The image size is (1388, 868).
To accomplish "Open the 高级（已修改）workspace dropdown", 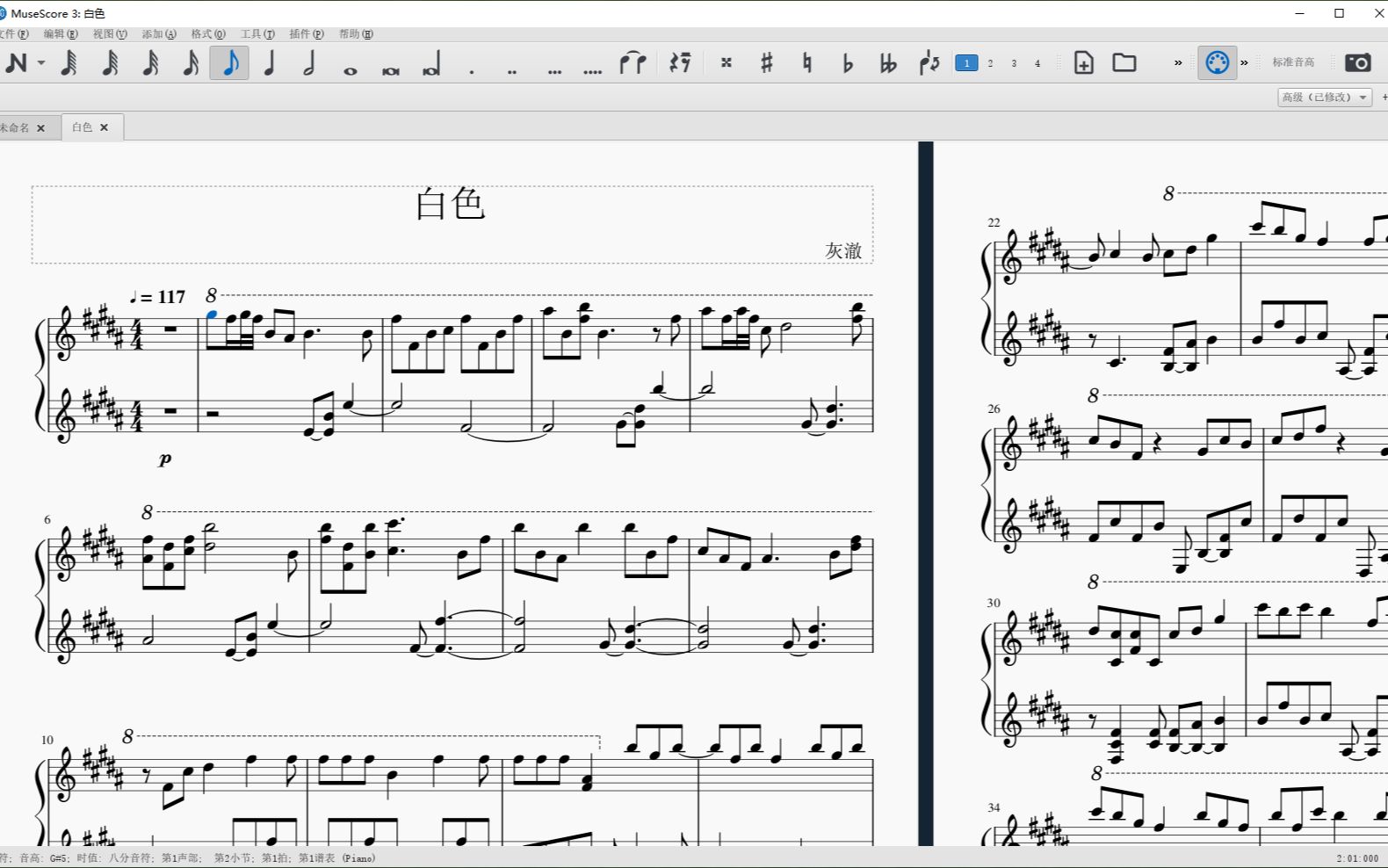I will tap(1325, 98).
